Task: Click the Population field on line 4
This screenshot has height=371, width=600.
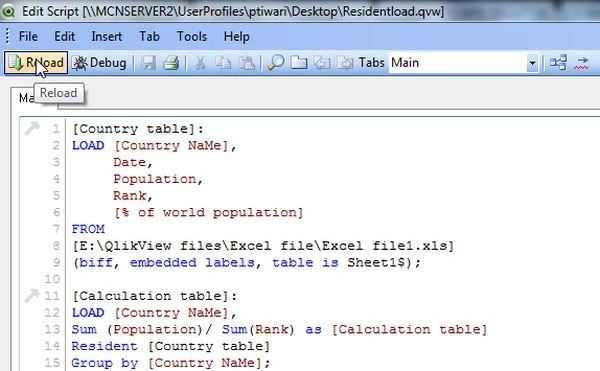Action: (x=155, y=179)
